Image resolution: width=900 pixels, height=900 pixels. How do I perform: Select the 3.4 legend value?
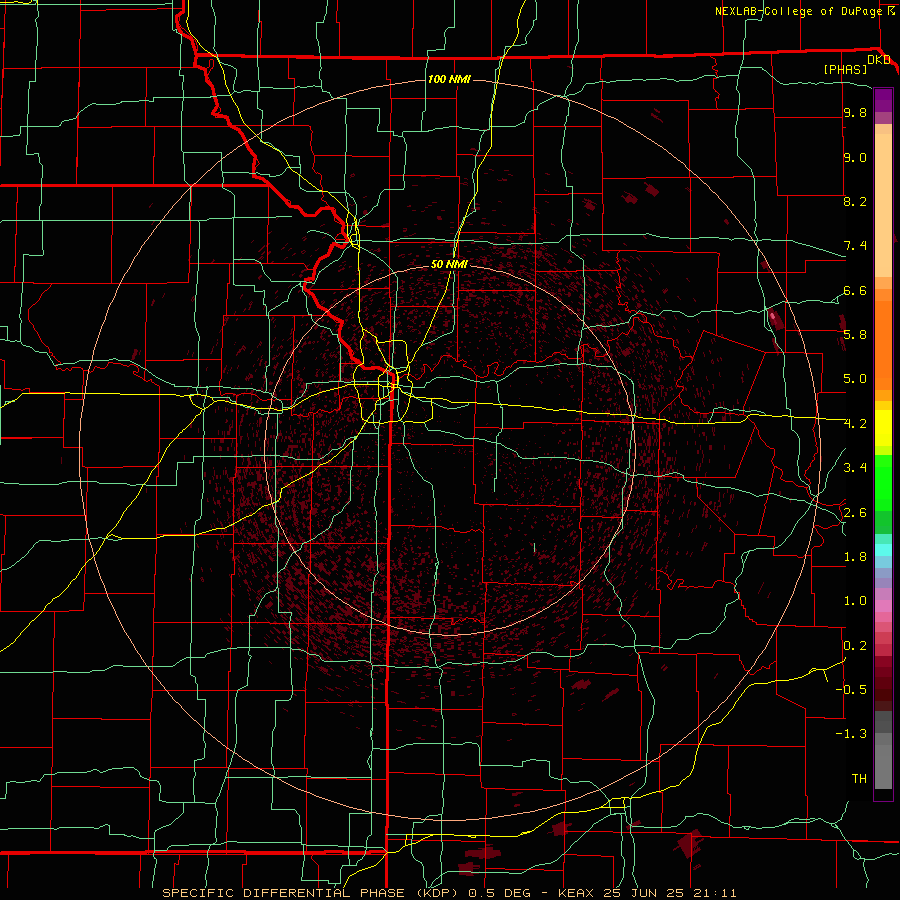point(855,468)
